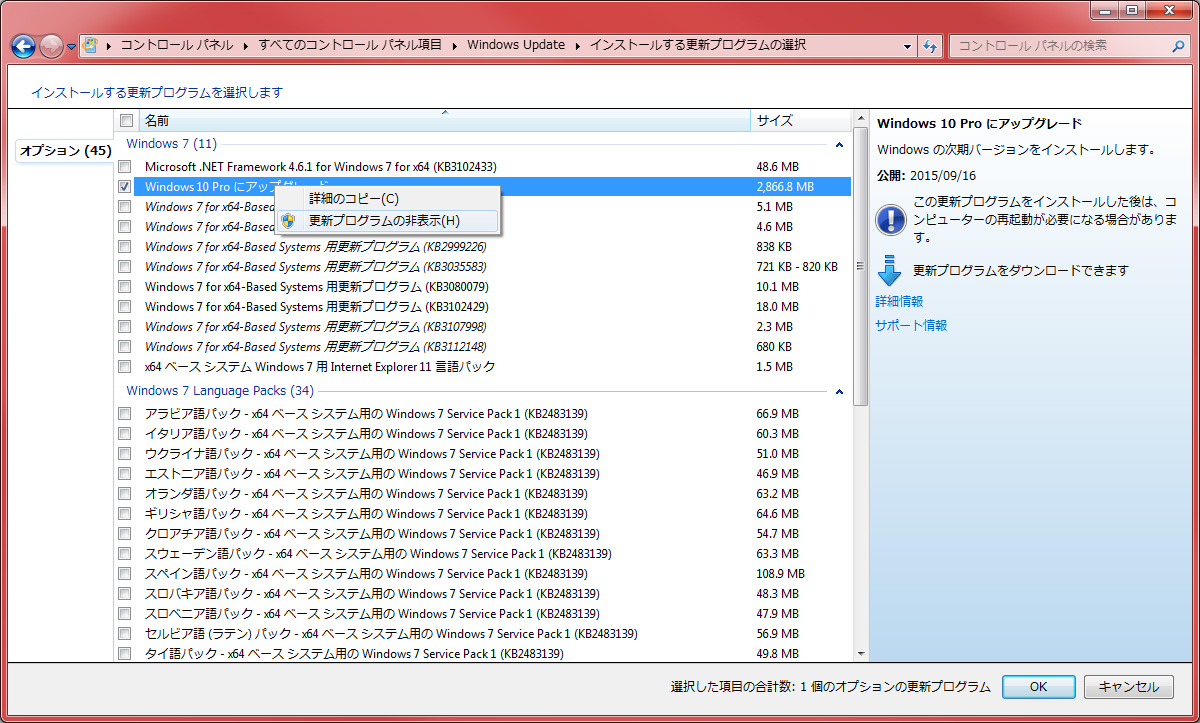Open the address bar history dropdown
This screenshot has height=723, width=1200.
908,46
